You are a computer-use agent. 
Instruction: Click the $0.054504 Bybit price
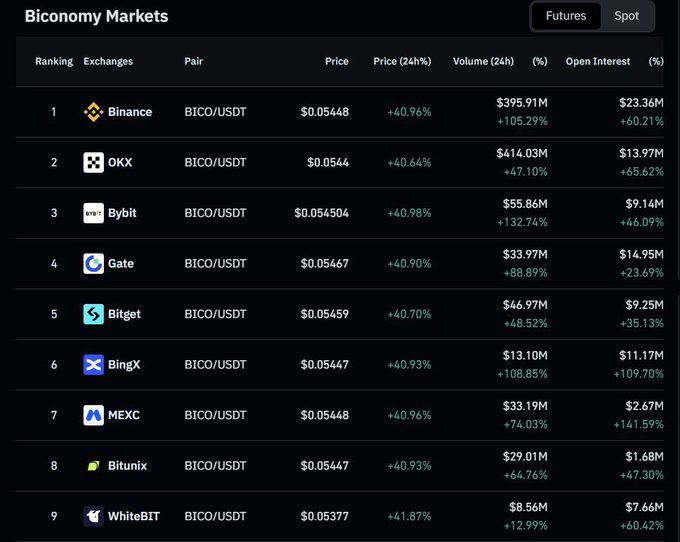point(321,213)
